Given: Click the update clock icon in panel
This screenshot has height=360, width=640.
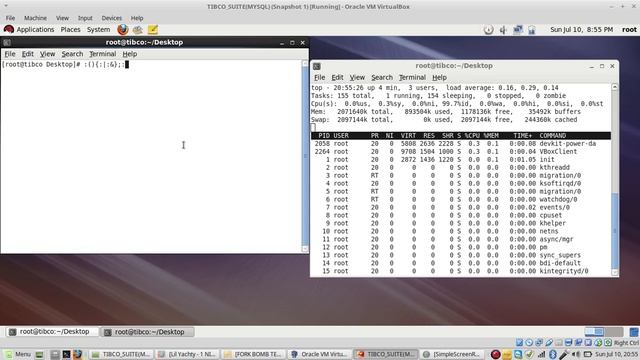Looking at the screenshot, I should coord(489,30).
